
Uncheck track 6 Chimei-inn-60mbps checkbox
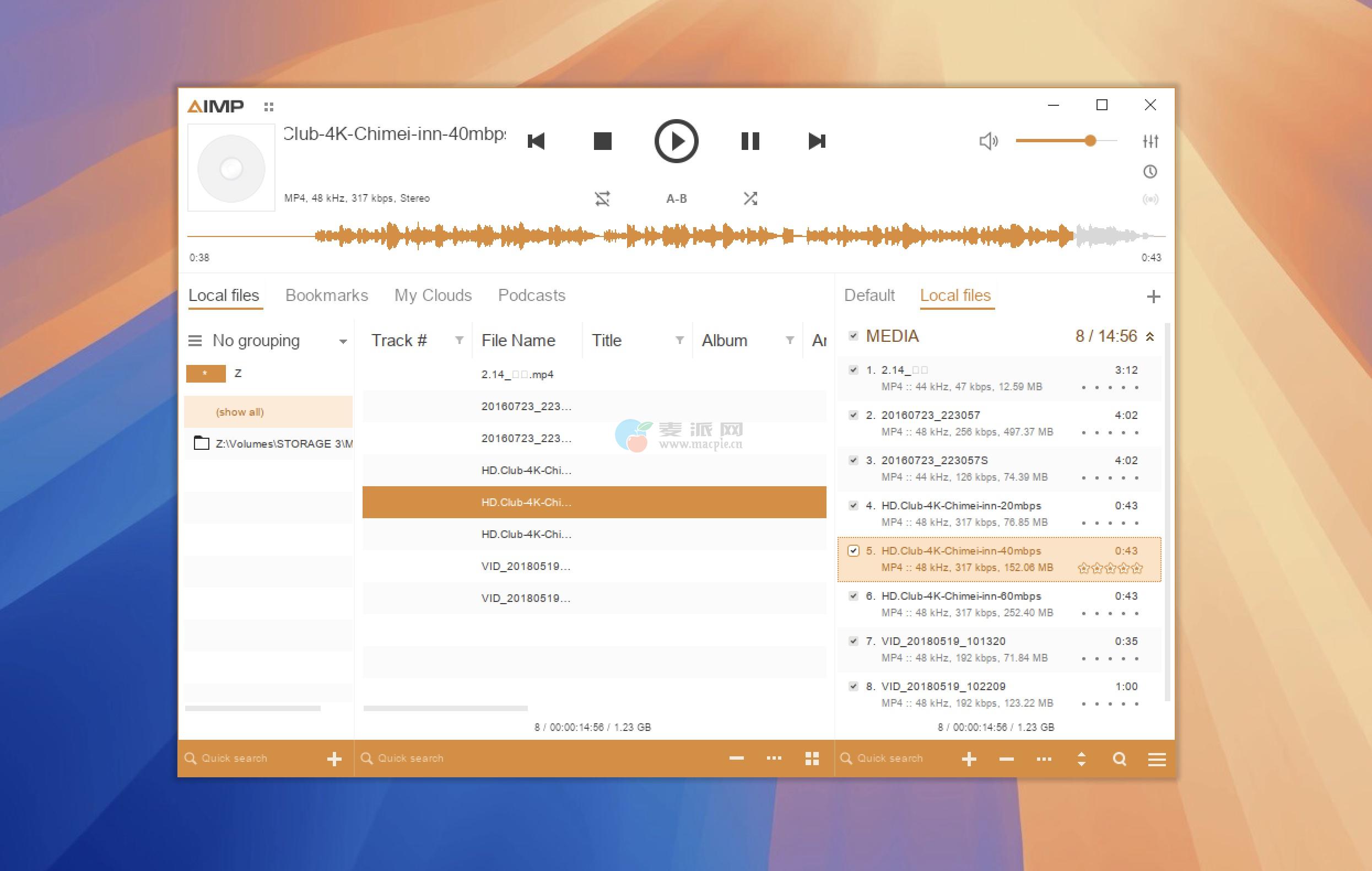coord(853,596)
